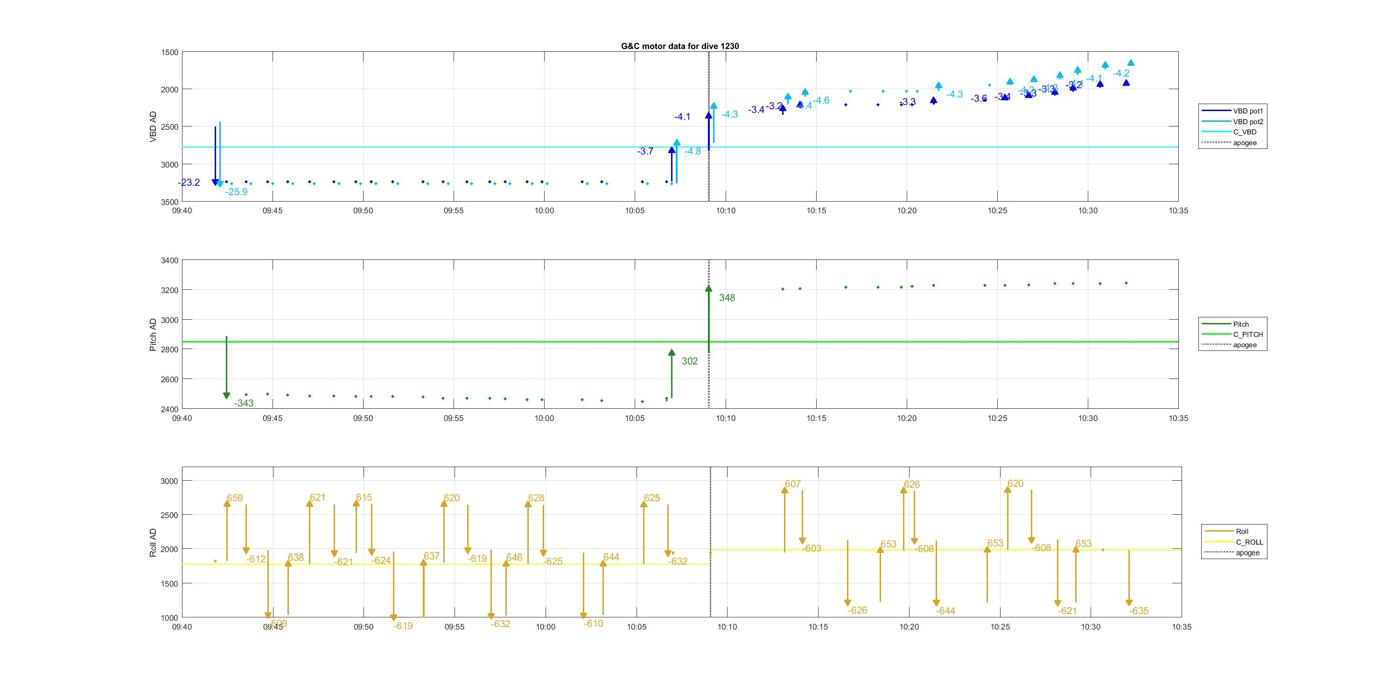This screenshot has height=693, width=1400.
Task: Click the "-4.8" VBD data label
Action: coord(692,151)
